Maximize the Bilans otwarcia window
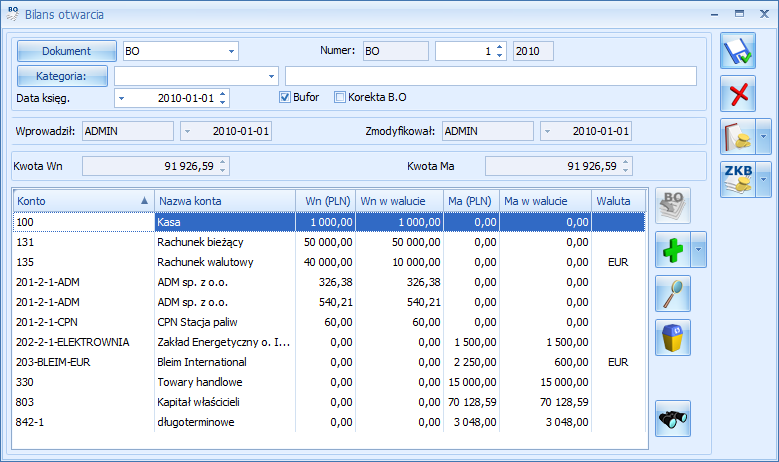This screenshot has width=779, height=462. tap(739, 14)
